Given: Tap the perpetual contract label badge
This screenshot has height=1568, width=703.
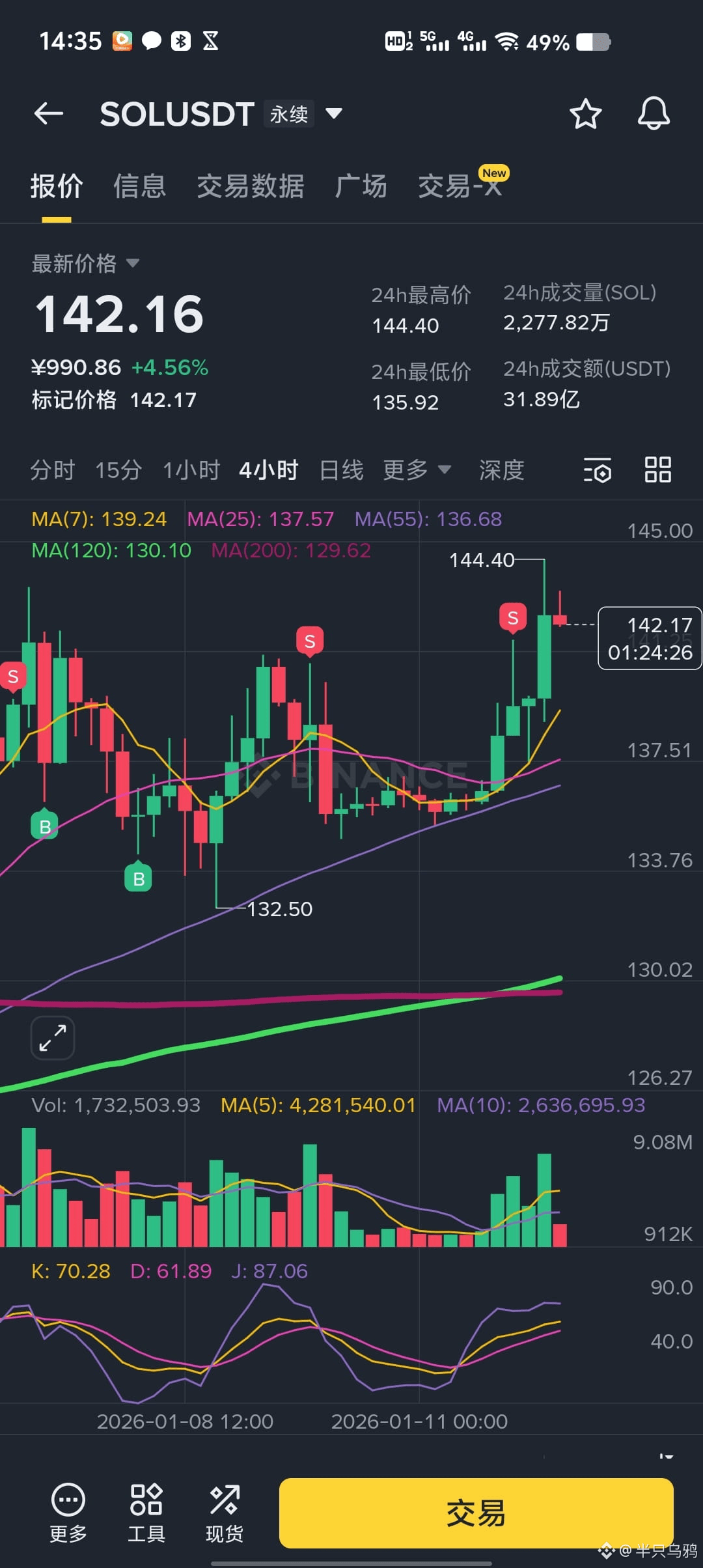Looking at the screenshot, I should tap(289, 114).
